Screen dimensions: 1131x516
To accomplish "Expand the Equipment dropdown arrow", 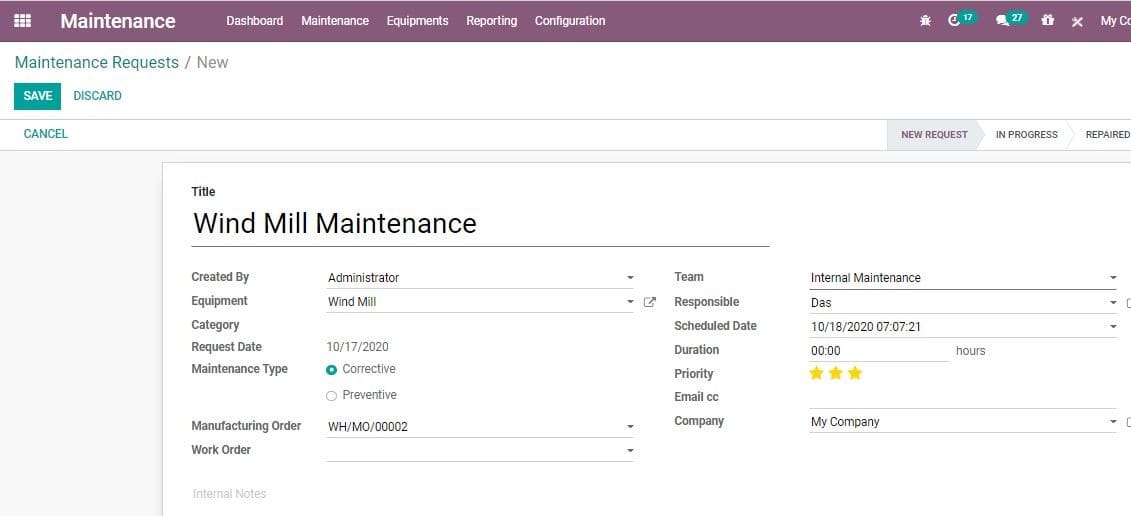I will click(x=630, y=302).
